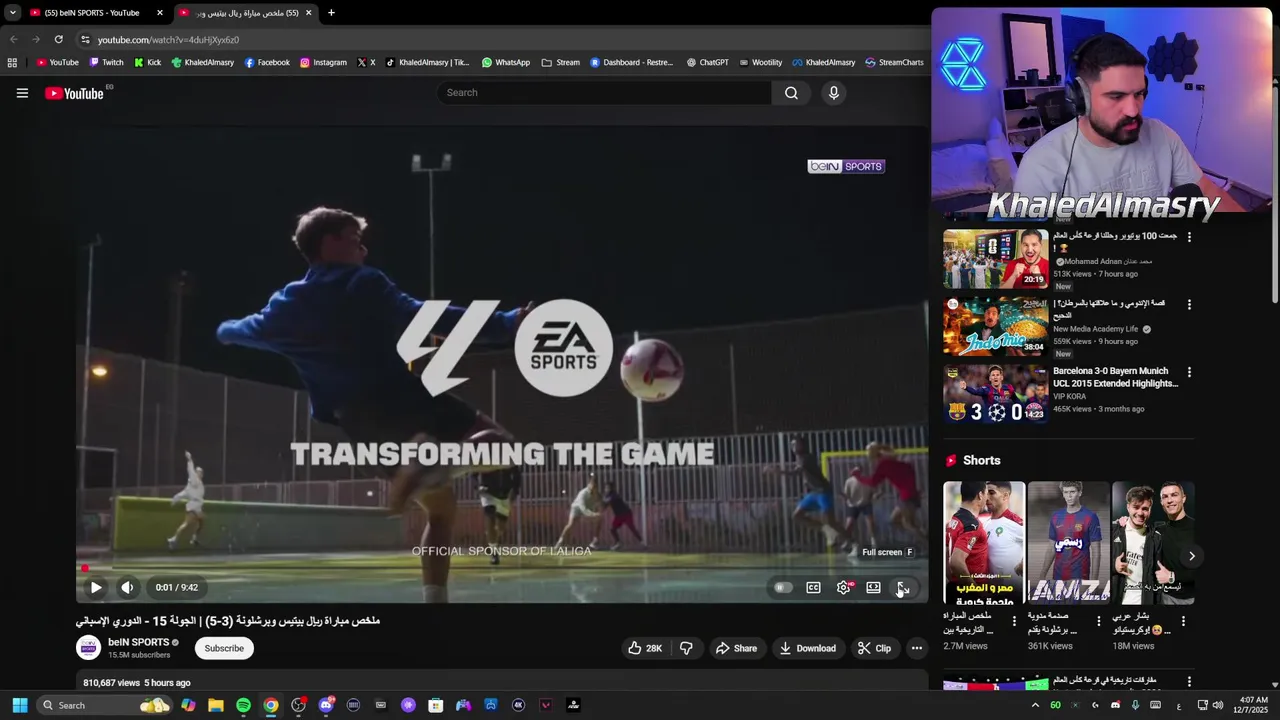Open the clock showing 4:07 AM
1280x720 pixels.
pyautogui.click(x=1253, y=705)
